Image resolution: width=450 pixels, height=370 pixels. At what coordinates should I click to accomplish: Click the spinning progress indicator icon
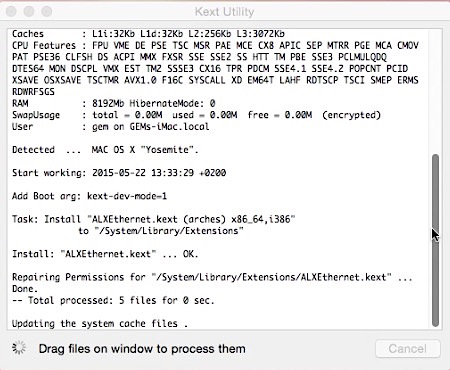coord(19,348)
